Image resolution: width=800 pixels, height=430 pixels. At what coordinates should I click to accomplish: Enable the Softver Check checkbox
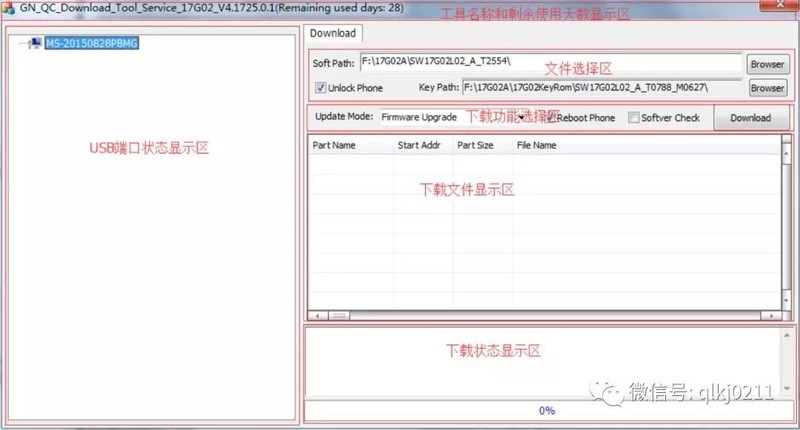tap(633, 117)
